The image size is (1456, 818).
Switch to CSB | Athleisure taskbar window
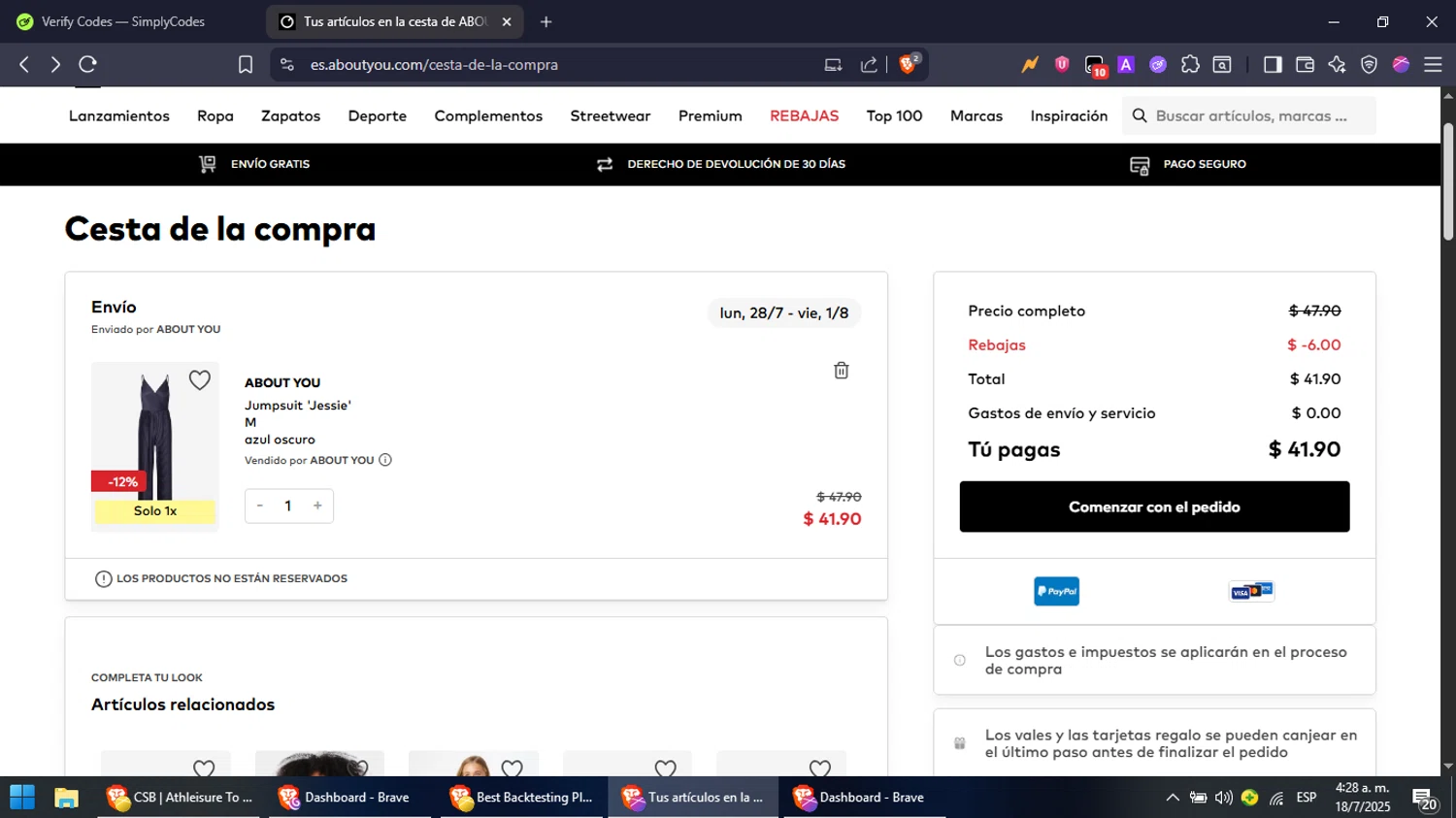click(x=181, y=798)
